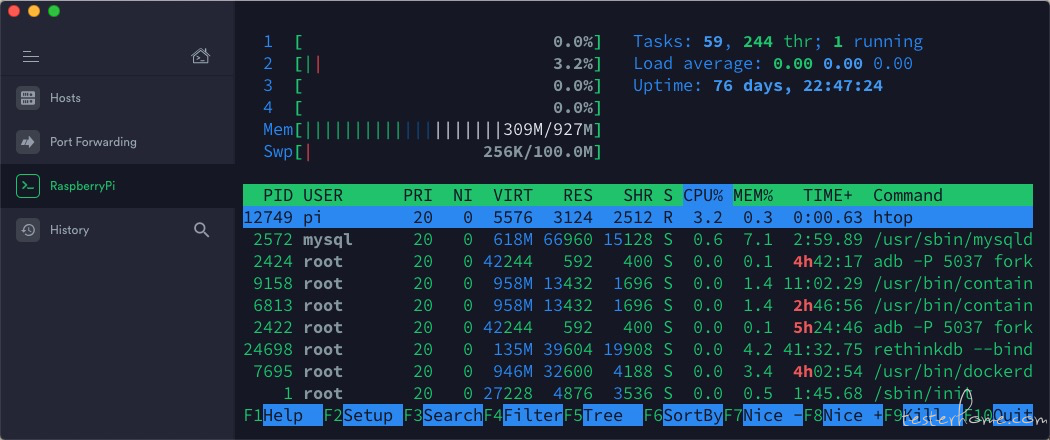1050x440 pixels.
Task: Open the search magnifier icon
Action: (201, 230)
